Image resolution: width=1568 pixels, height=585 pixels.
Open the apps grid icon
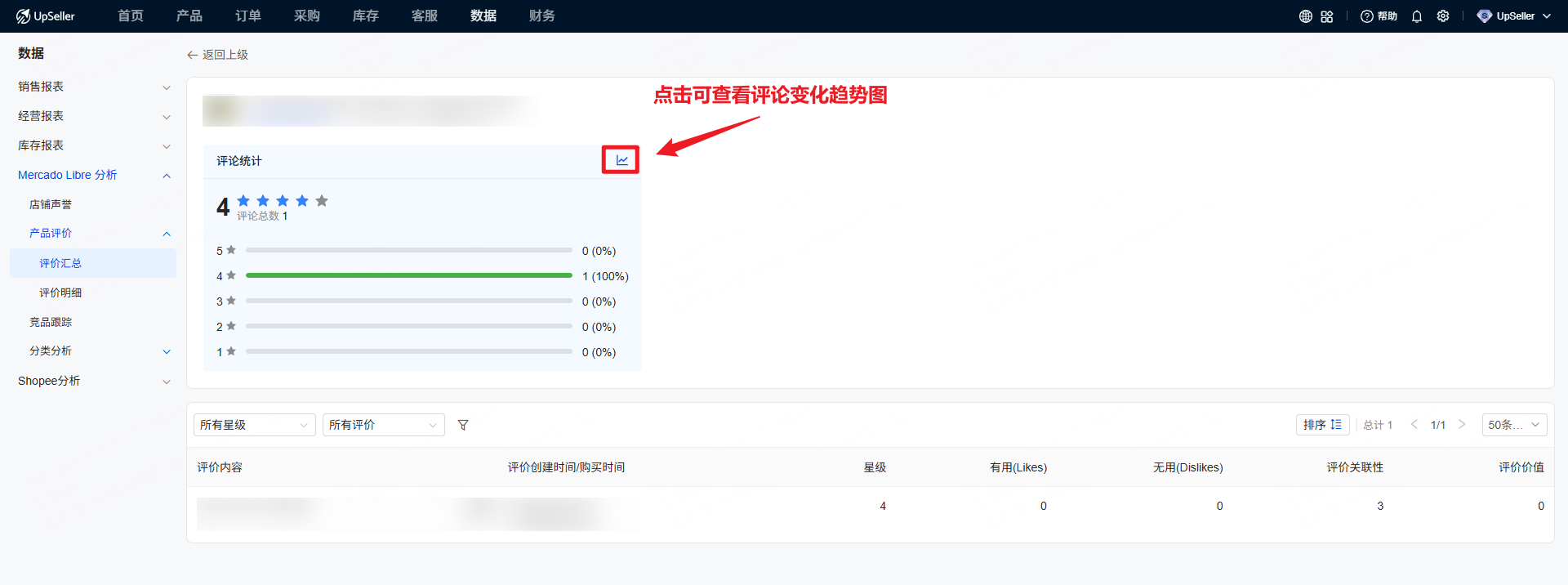coord(1327,16)
